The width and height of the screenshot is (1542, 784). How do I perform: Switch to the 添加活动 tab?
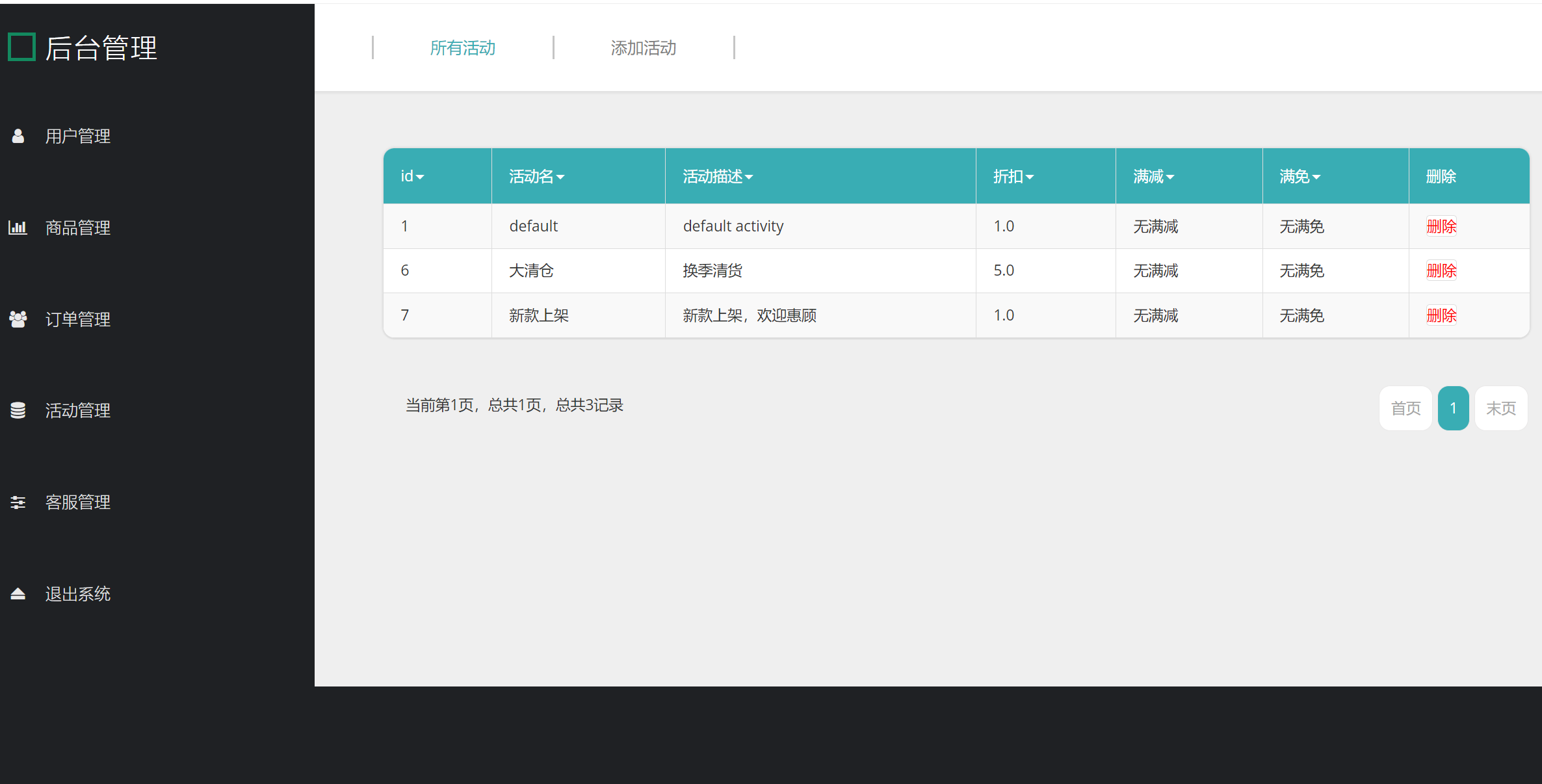coord(644,47)
